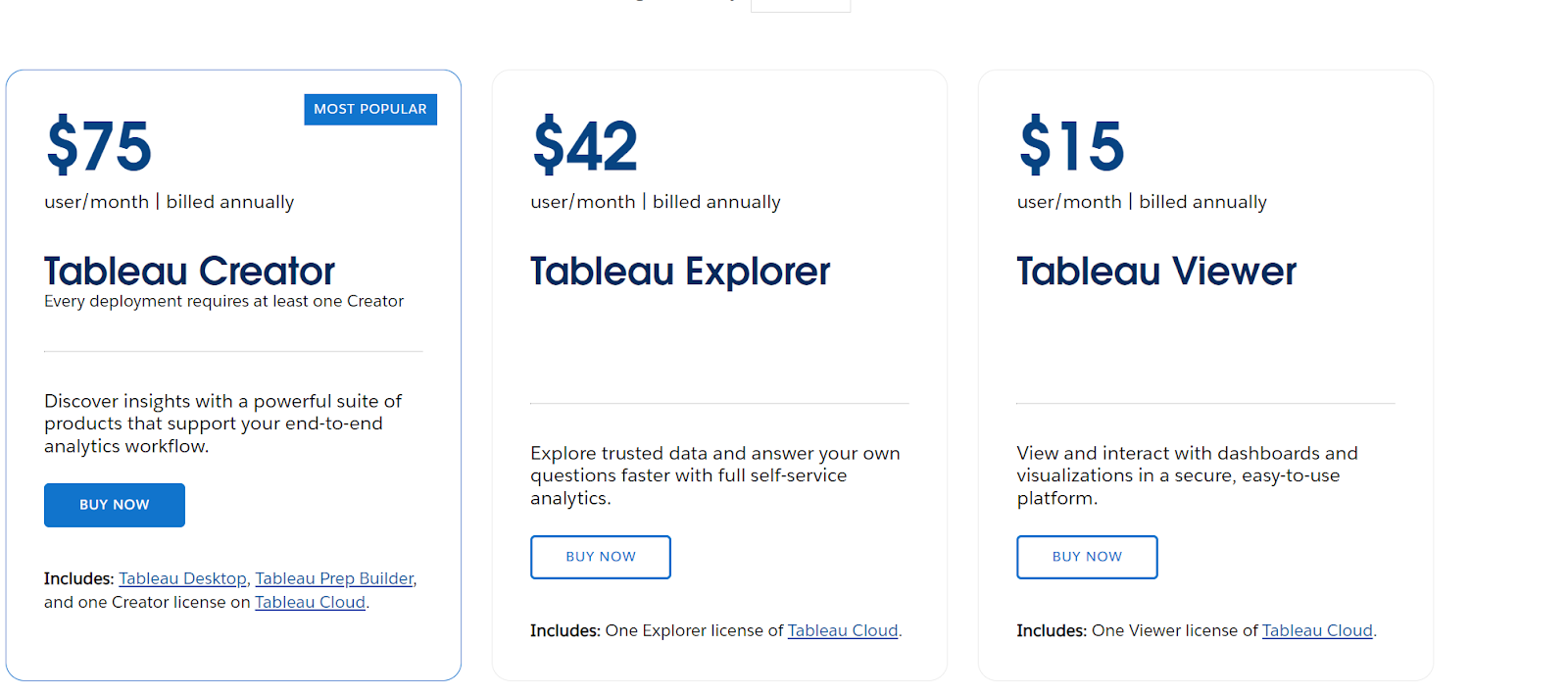This screenshot has height=696, width=1568.
Task: Open the partially visible dropdown box at top
Action: [801, 6]
